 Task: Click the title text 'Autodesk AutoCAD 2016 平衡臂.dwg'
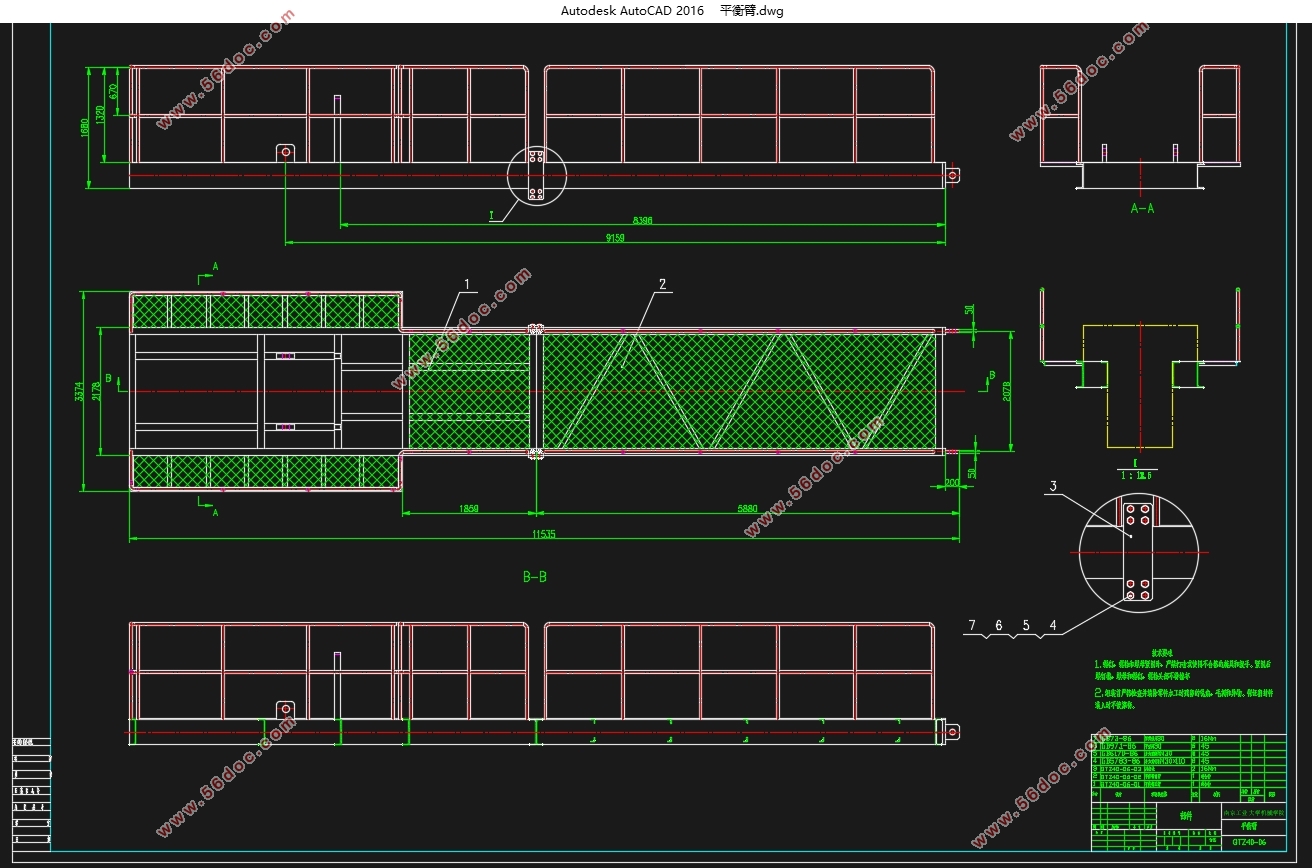672,11
